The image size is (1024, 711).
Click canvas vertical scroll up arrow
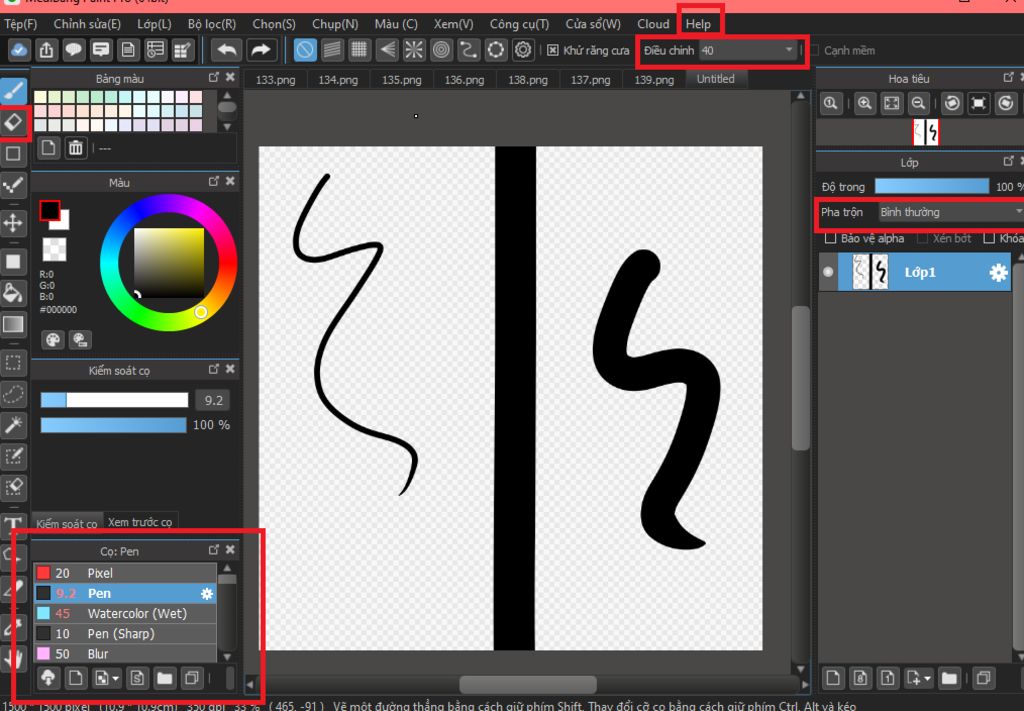[x=800, y=97]
